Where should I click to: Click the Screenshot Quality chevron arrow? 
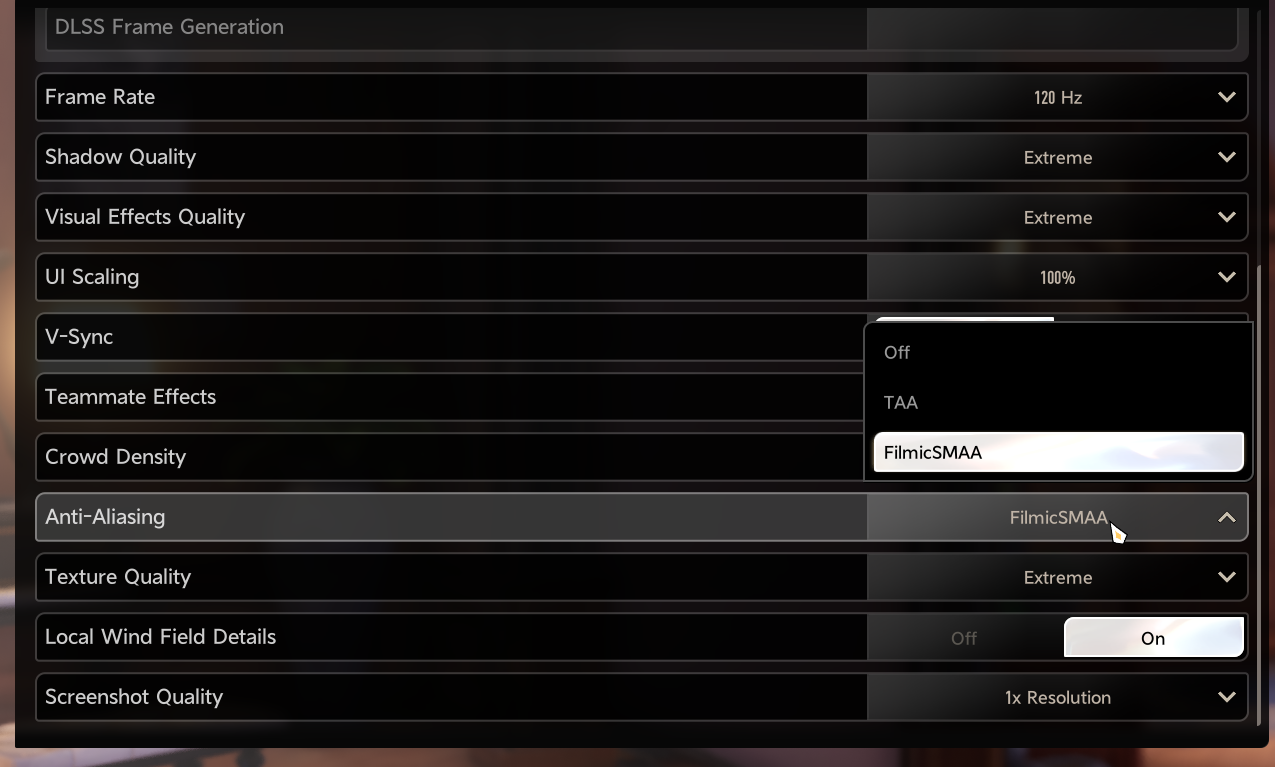pos(1226,697)
